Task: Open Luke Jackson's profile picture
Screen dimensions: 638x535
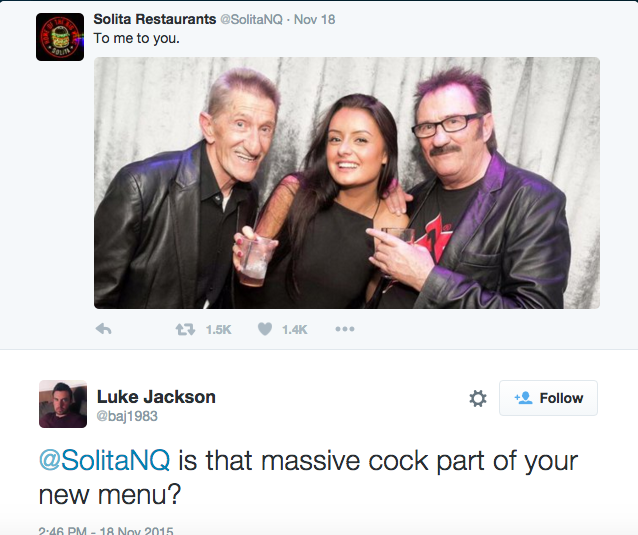Action: pos(63,404)
